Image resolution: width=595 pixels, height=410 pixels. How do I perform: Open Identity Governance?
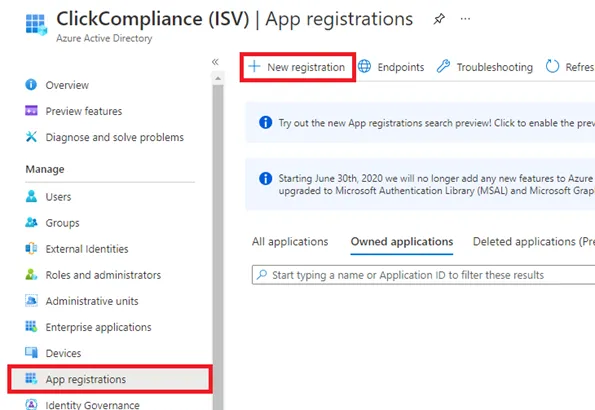click(92, 405)
